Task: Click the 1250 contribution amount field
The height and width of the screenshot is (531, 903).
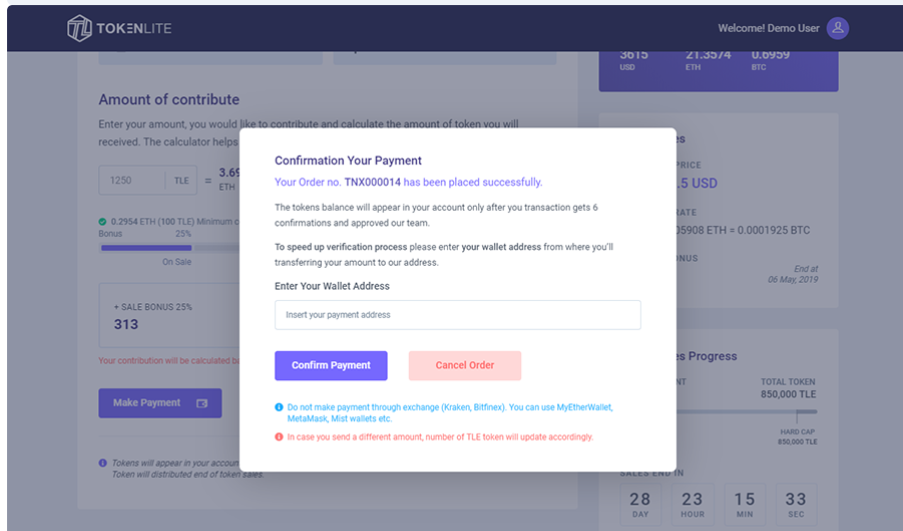Action: (132, 181)
